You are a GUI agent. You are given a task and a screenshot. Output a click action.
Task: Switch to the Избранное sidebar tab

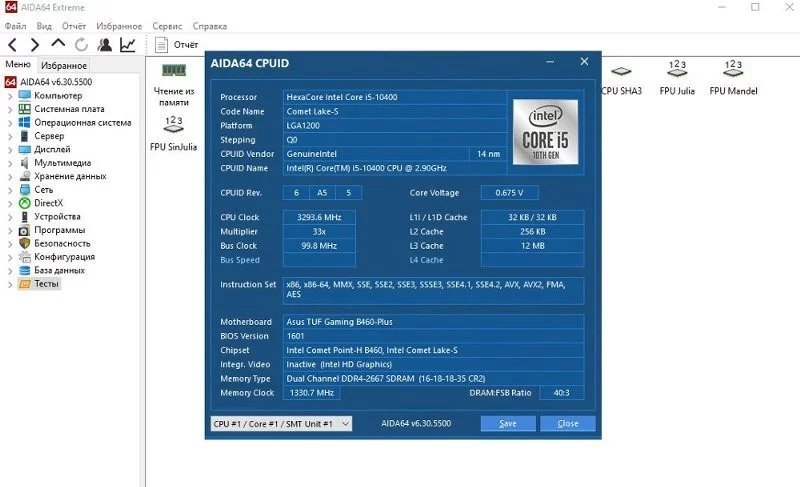pyautogui.click(x=64, y=65)
